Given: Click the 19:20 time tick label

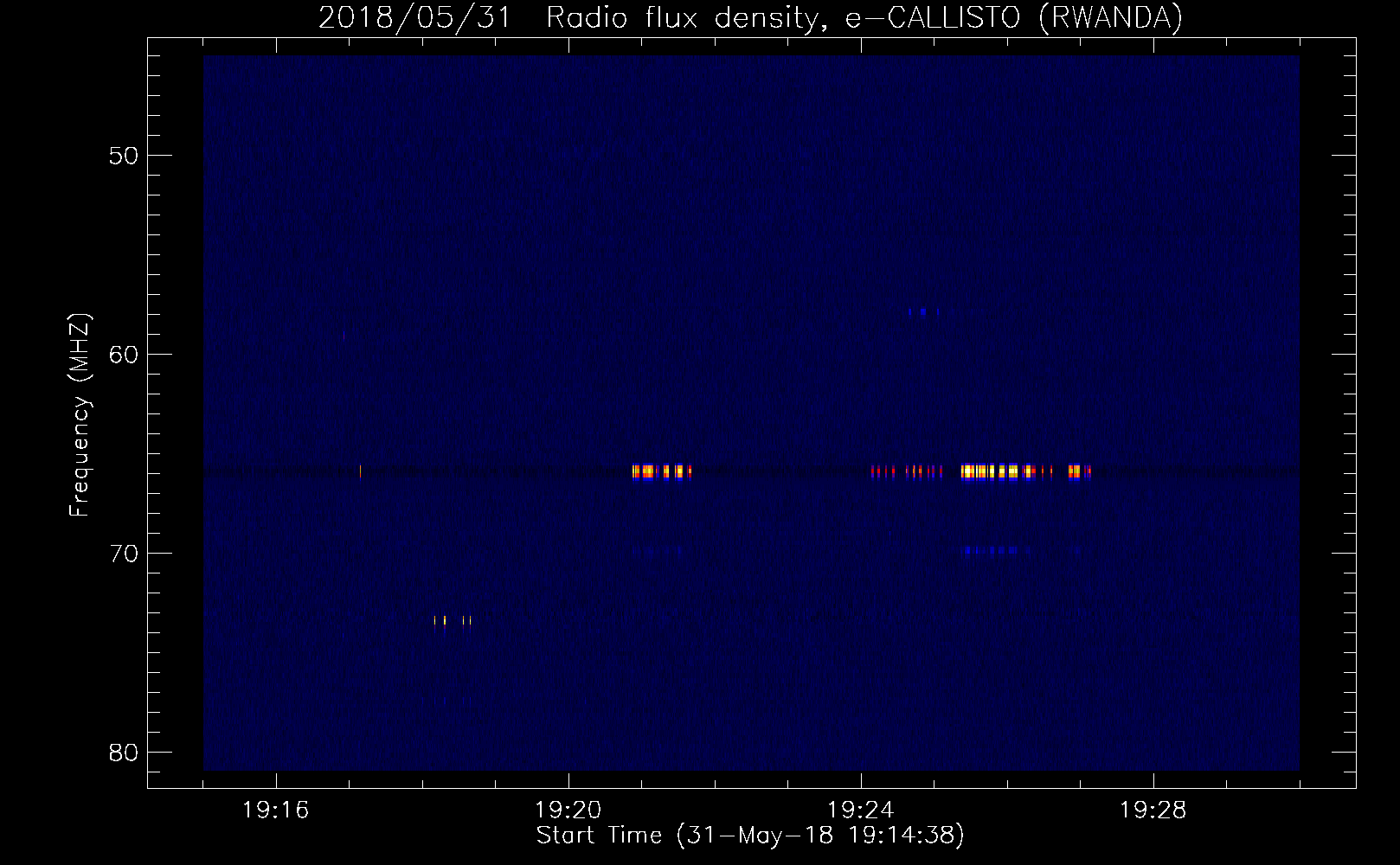Looking at the screenshot, I should 568,811.
